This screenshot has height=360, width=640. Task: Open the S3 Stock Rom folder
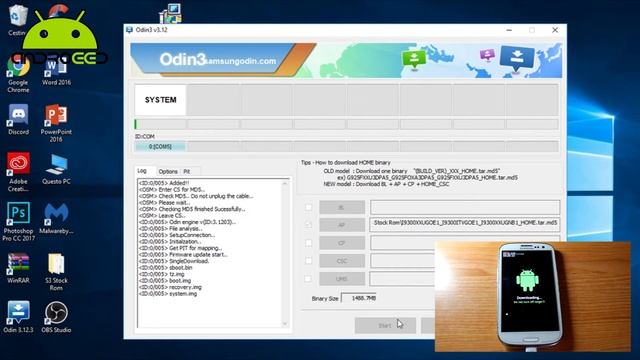56,271
